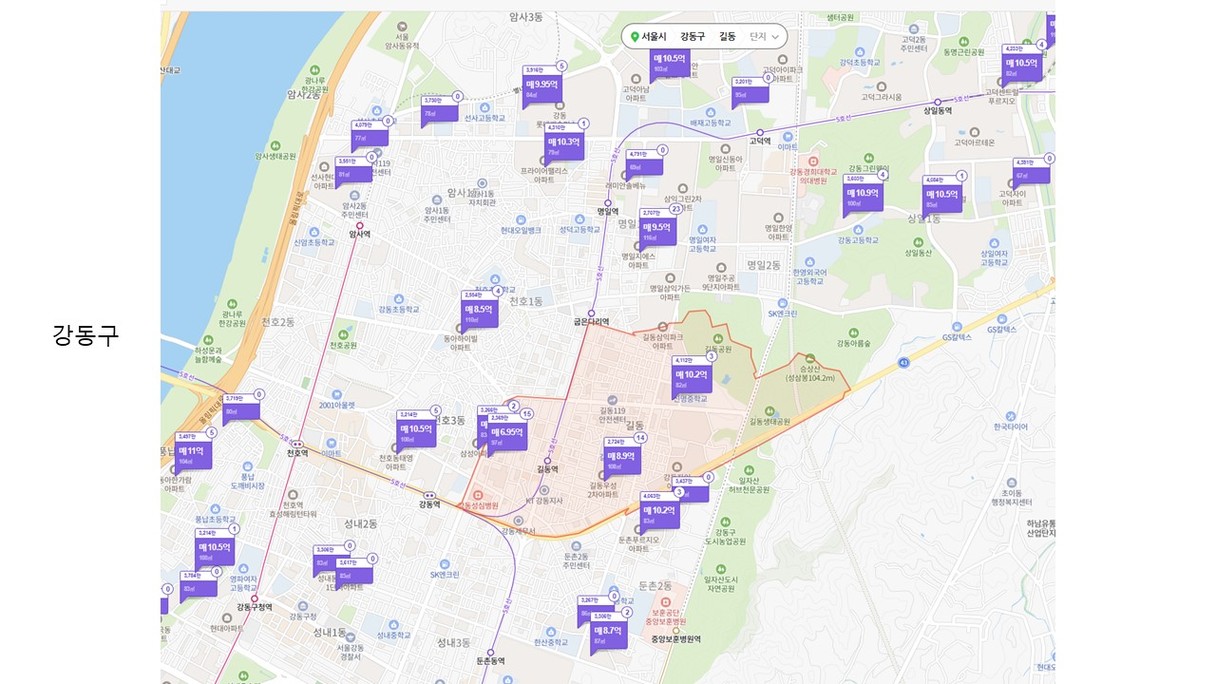
Task: Click the 강동경희대학교 의대병원 hospital icon
Action: 814,160
